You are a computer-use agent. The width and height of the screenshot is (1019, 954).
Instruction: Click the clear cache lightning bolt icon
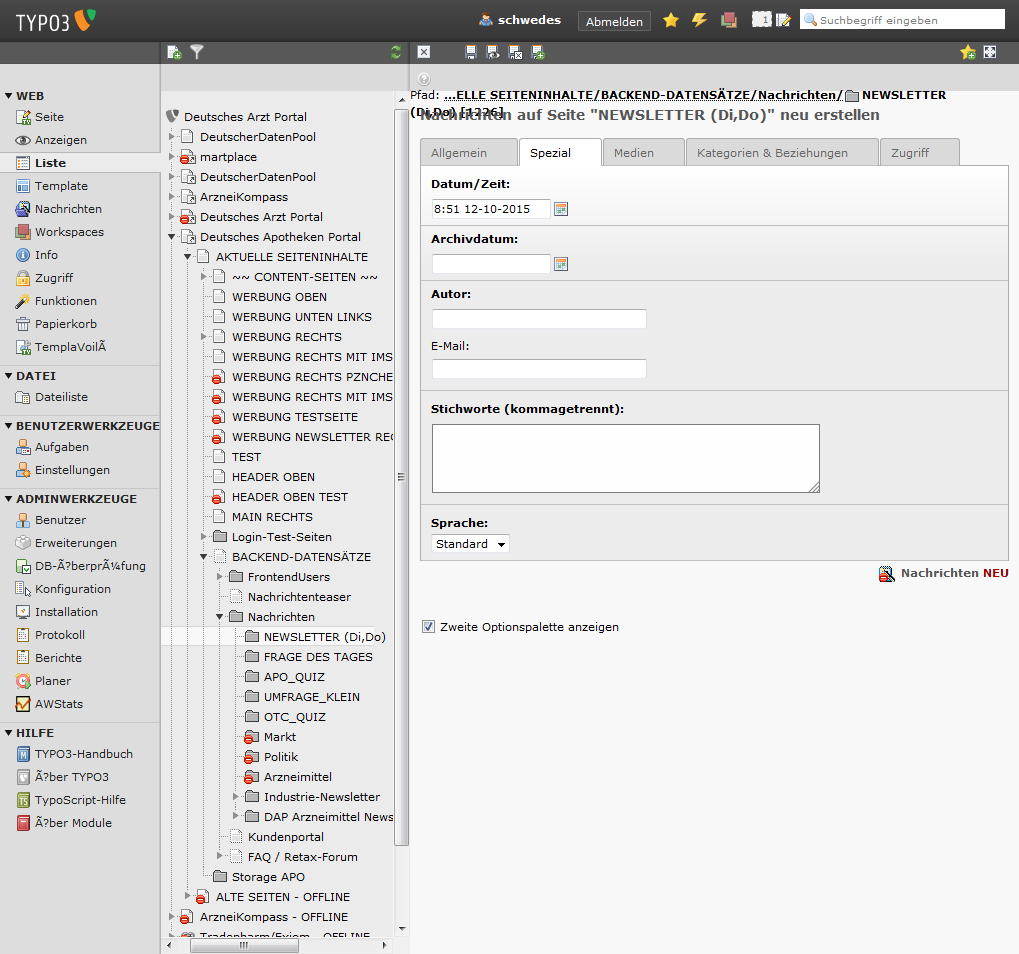699,20
